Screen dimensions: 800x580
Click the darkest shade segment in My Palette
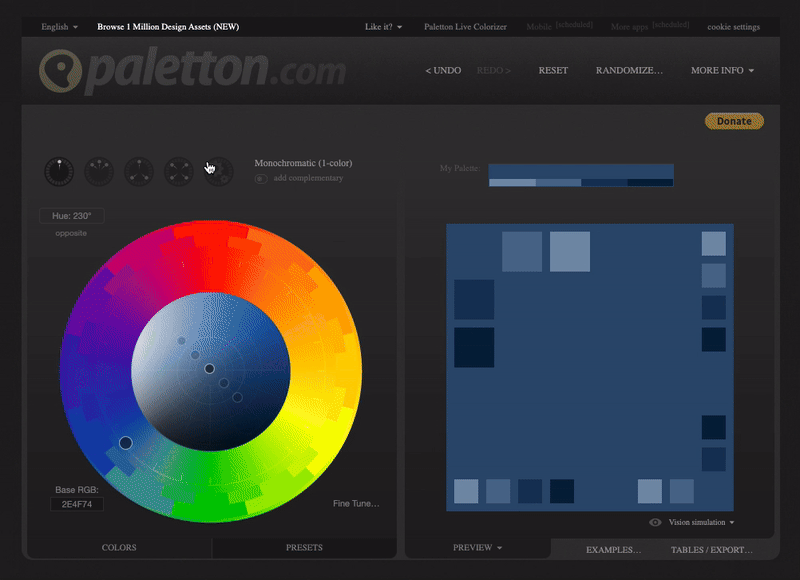651,183
